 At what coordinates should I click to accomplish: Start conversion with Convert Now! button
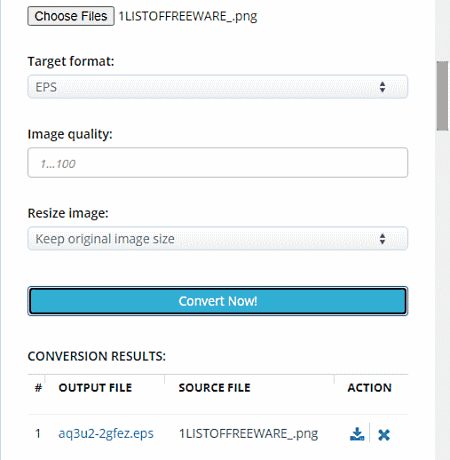point(218,301)
